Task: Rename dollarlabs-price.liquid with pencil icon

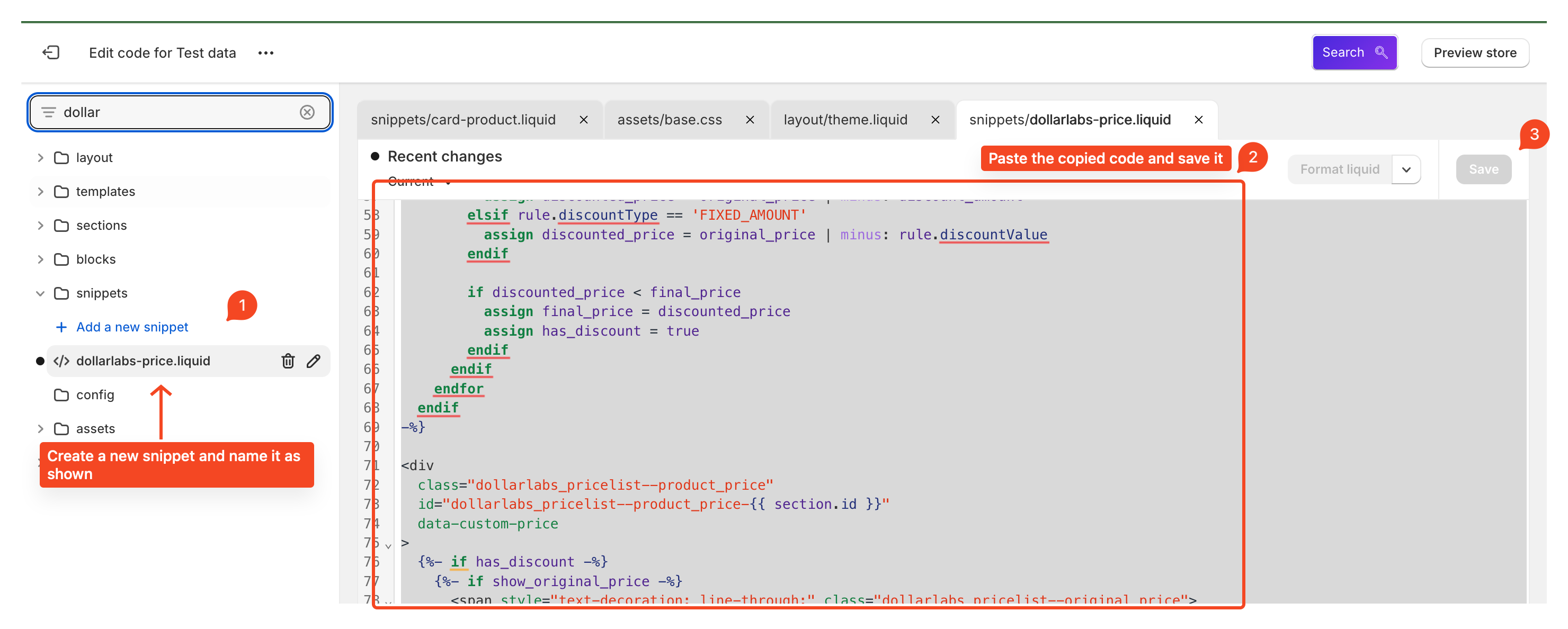Action: (314, 361)
